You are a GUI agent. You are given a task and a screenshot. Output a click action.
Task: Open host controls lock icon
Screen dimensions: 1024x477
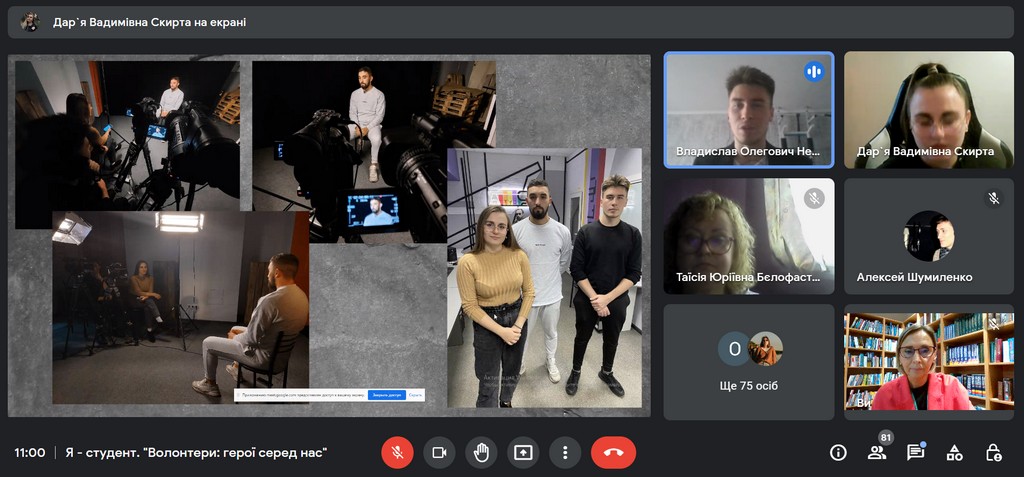click(x=993, y=453)
